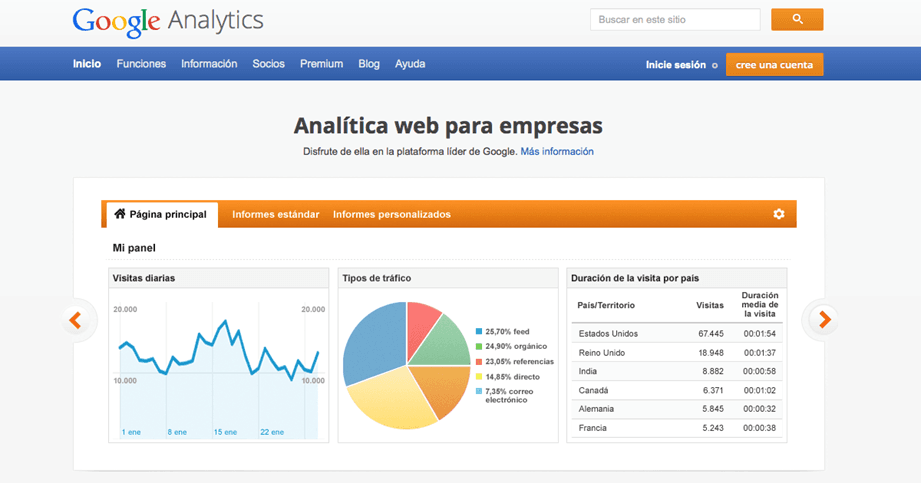This screenshot has height=483, width=921.
Task: Go to previous slide with left arrow
Action: point(75,320)
